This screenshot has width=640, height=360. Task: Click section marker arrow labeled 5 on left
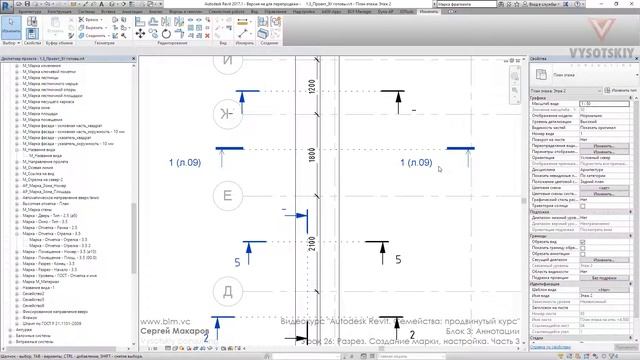click(x=249, y=252)
